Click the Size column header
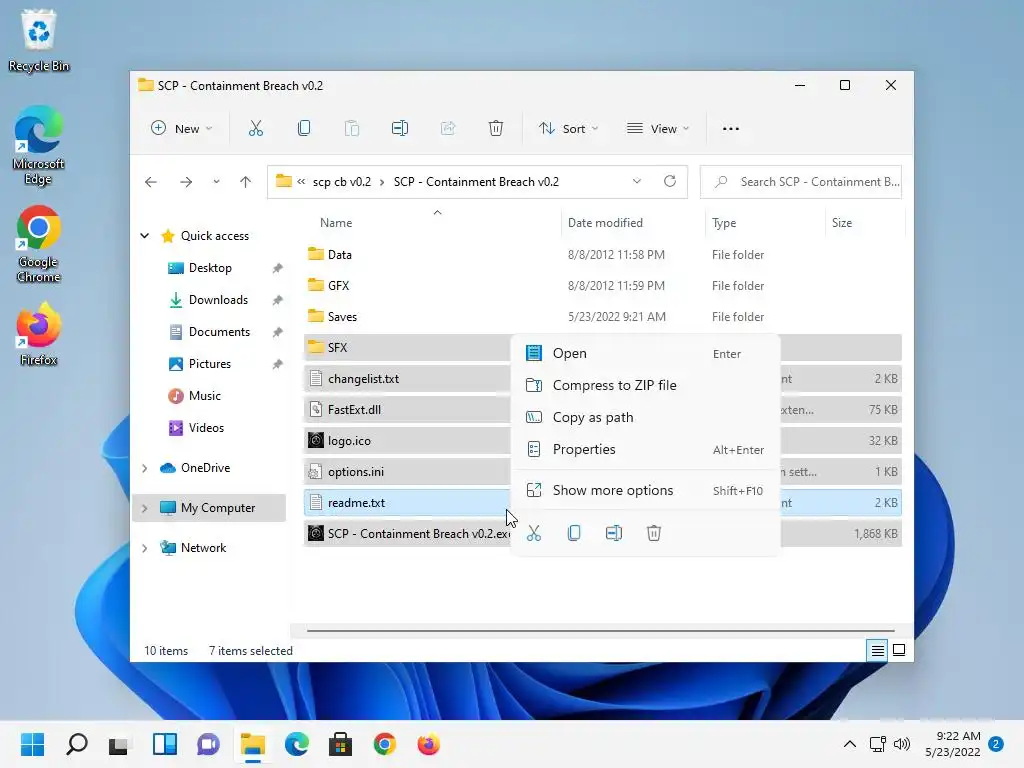Screen dimensions: 1024x768 (x=865, y=223)
